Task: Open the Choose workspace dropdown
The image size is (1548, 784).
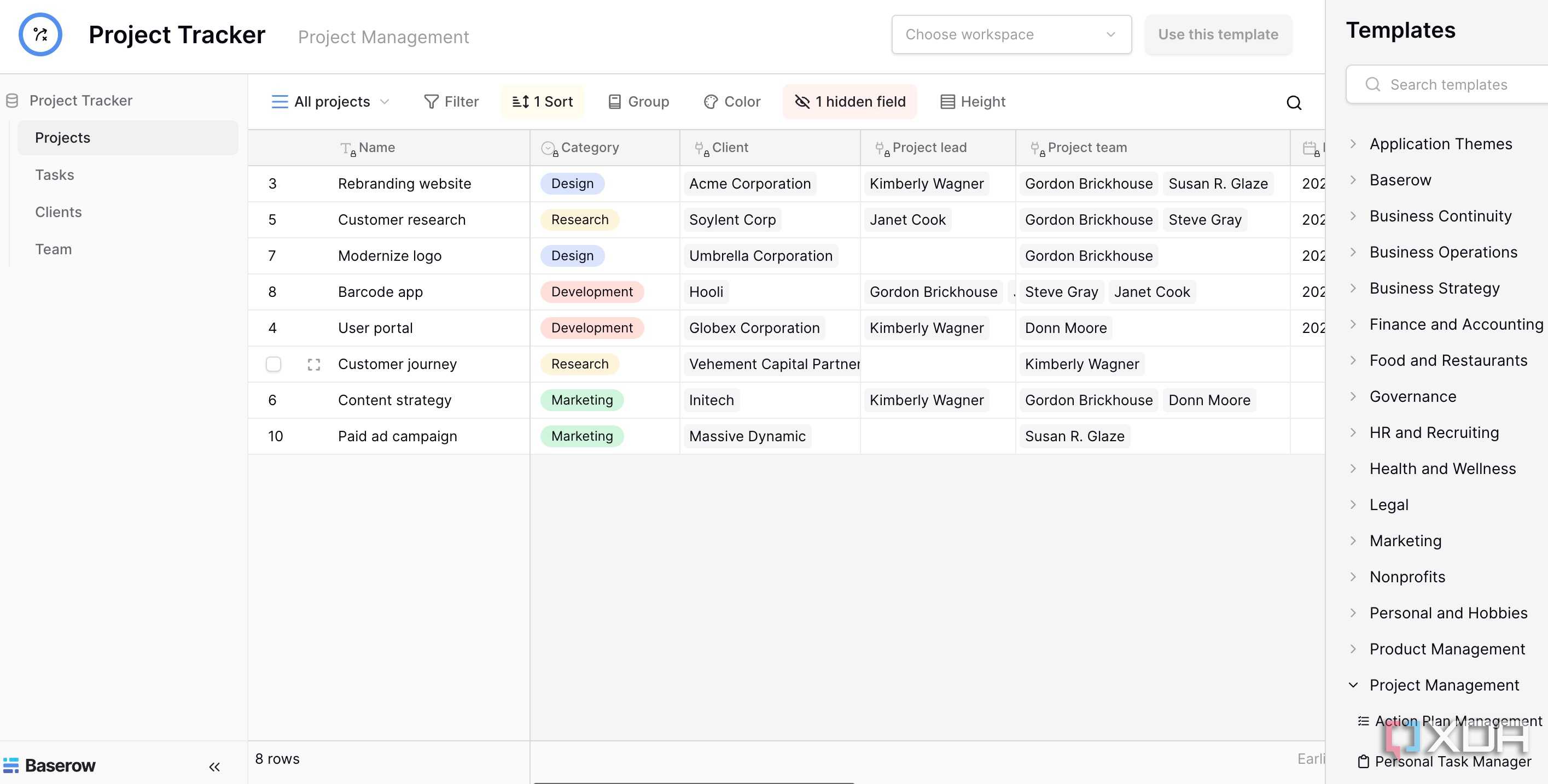Action: pyautogui.click(x=1011, y=35)
